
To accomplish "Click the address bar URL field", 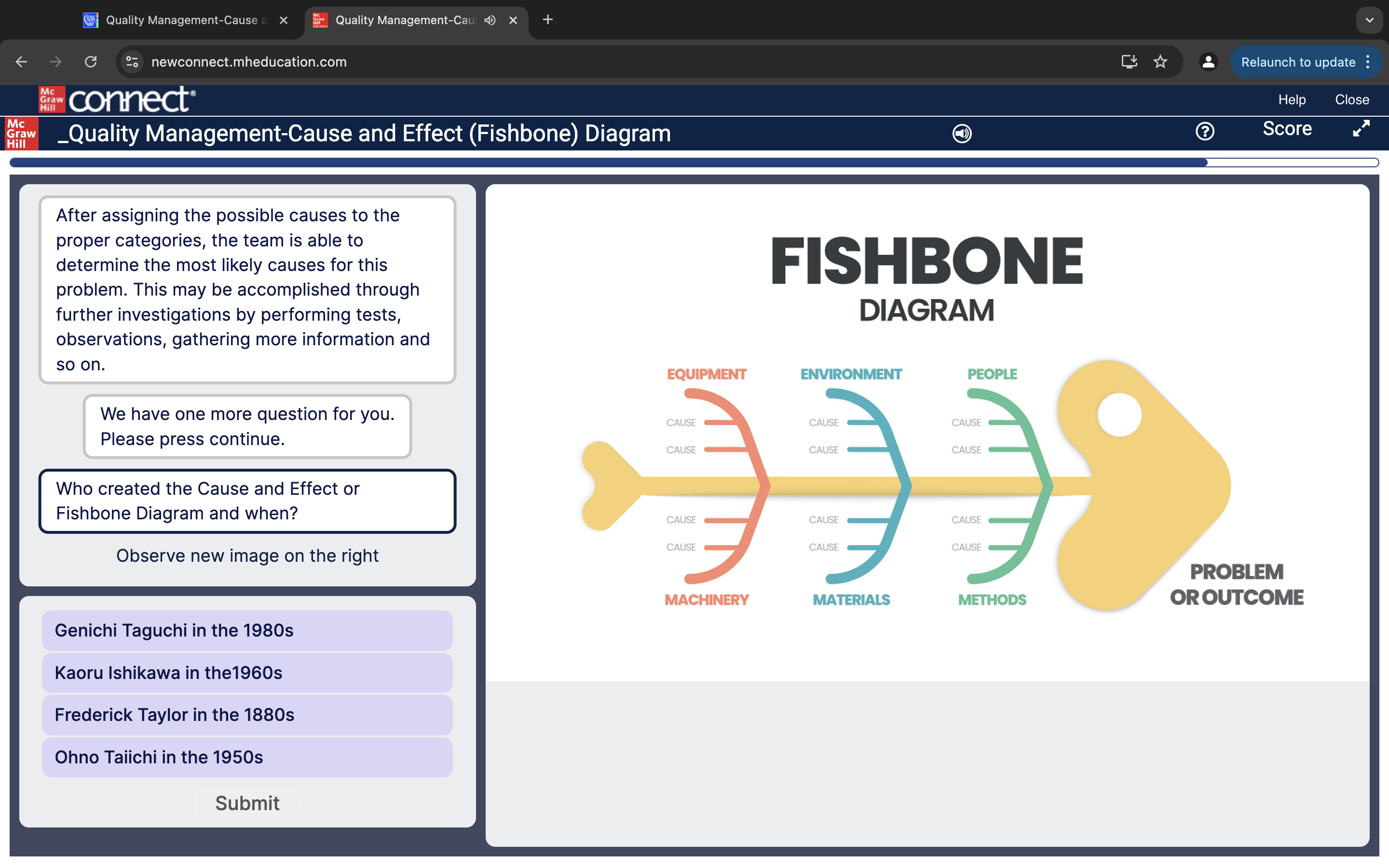I will click(574, 62).
